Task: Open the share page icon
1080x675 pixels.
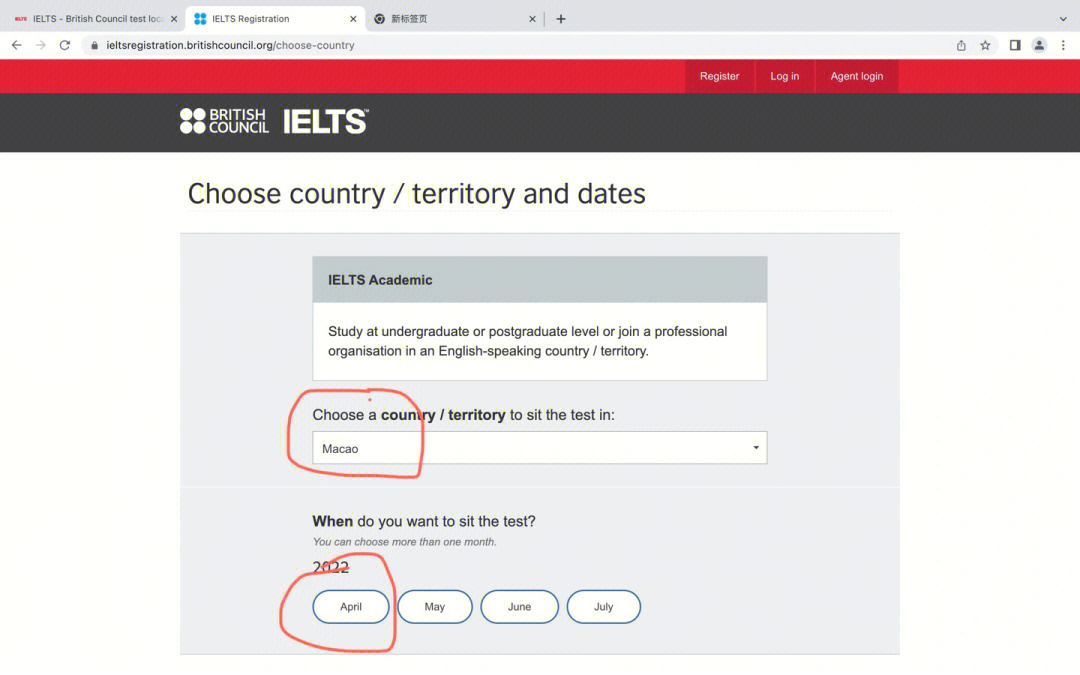Action: (x=961, y=45)
